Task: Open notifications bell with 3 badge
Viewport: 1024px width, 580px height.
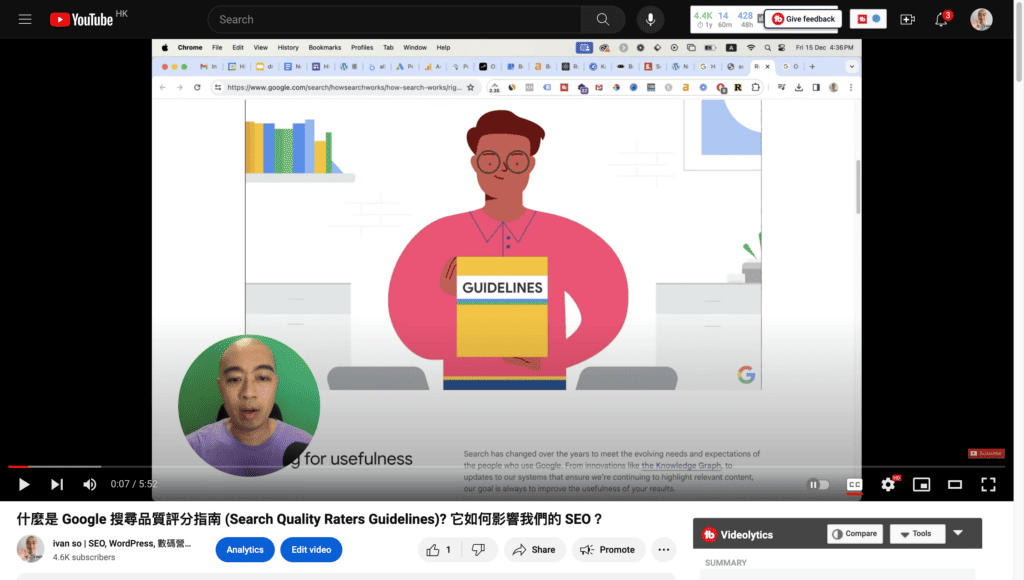Action: [941, 20]
